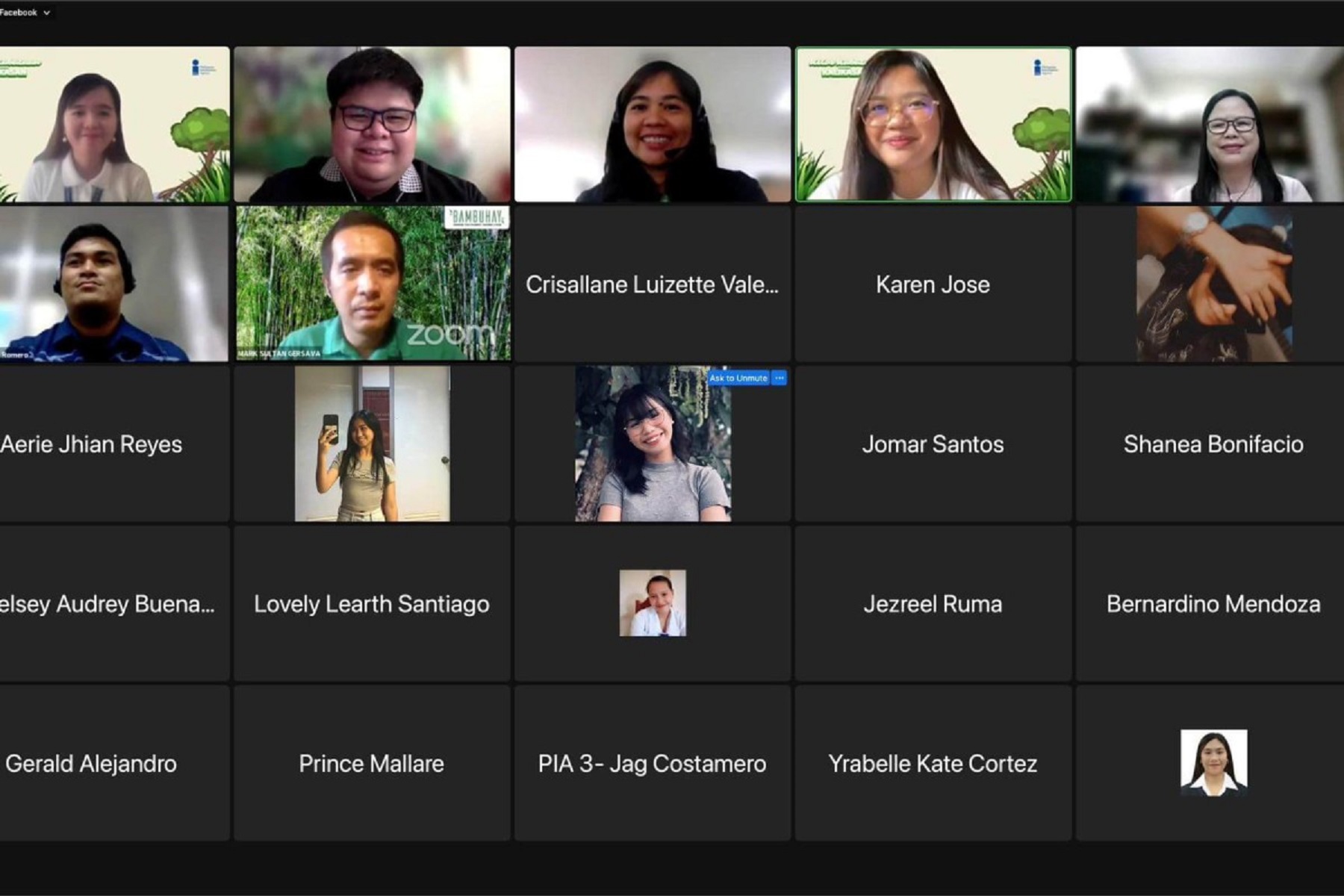Click the zoom watermark on bamboo video
Screen dimensions: 1344x896
(x=450, y=335)
